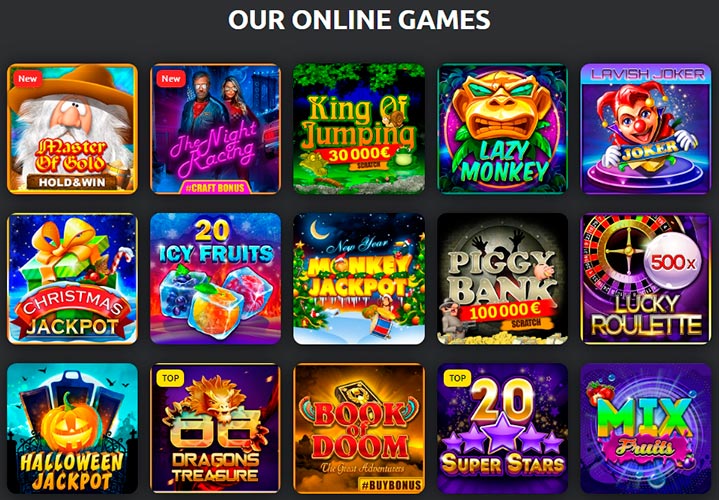Select the King of Jumping scratch game

pyautogui.click(x=359, y=129)
